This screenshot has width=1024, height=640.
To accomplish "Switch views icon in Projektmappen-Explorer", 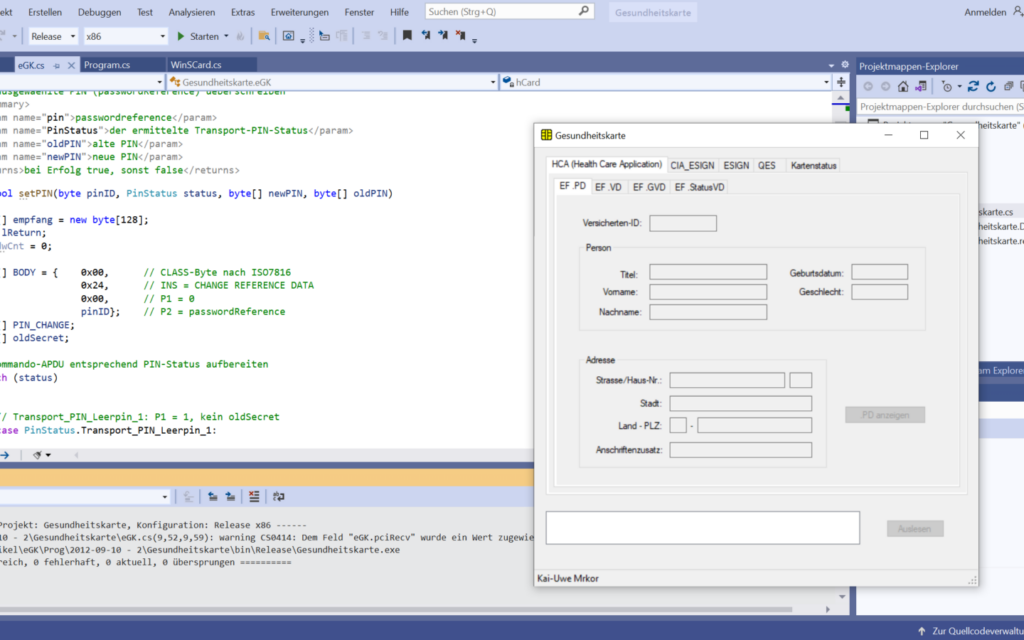I will [921, 86].
